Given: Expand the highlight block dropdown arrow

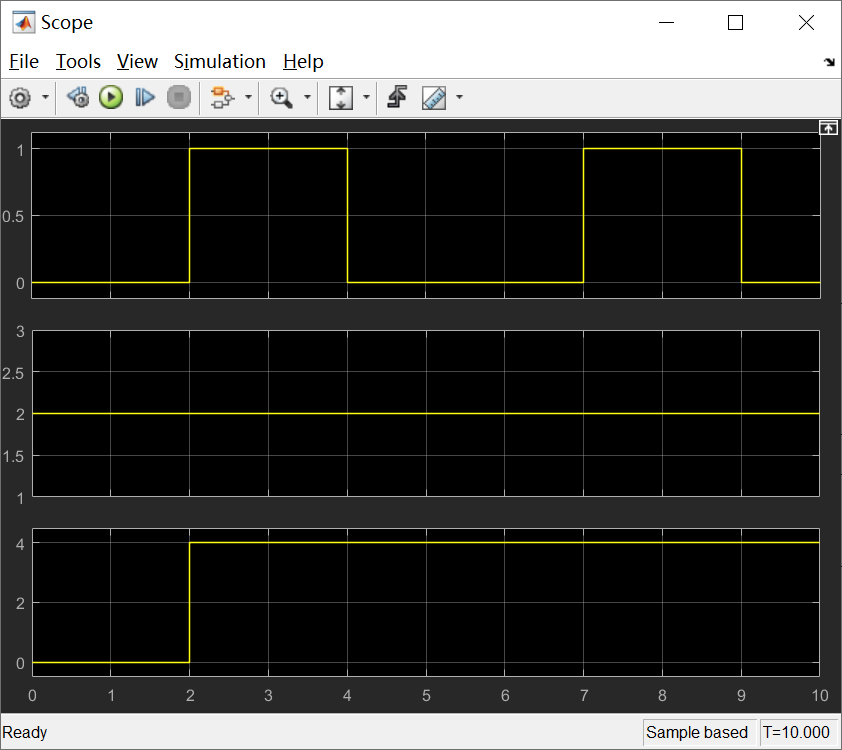Looking at the screenshot, I should coord(248,98).
